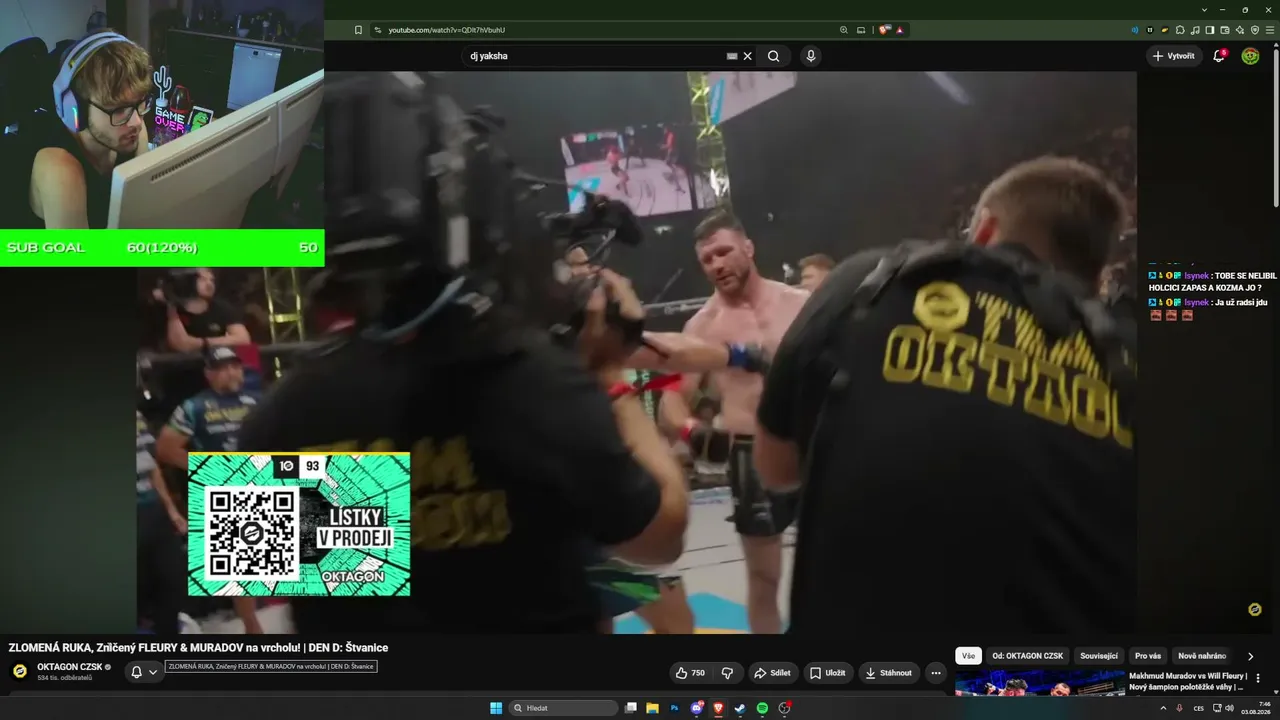
Task: Open picture-in-picture icon in the address bar
Action: point(861,30)
